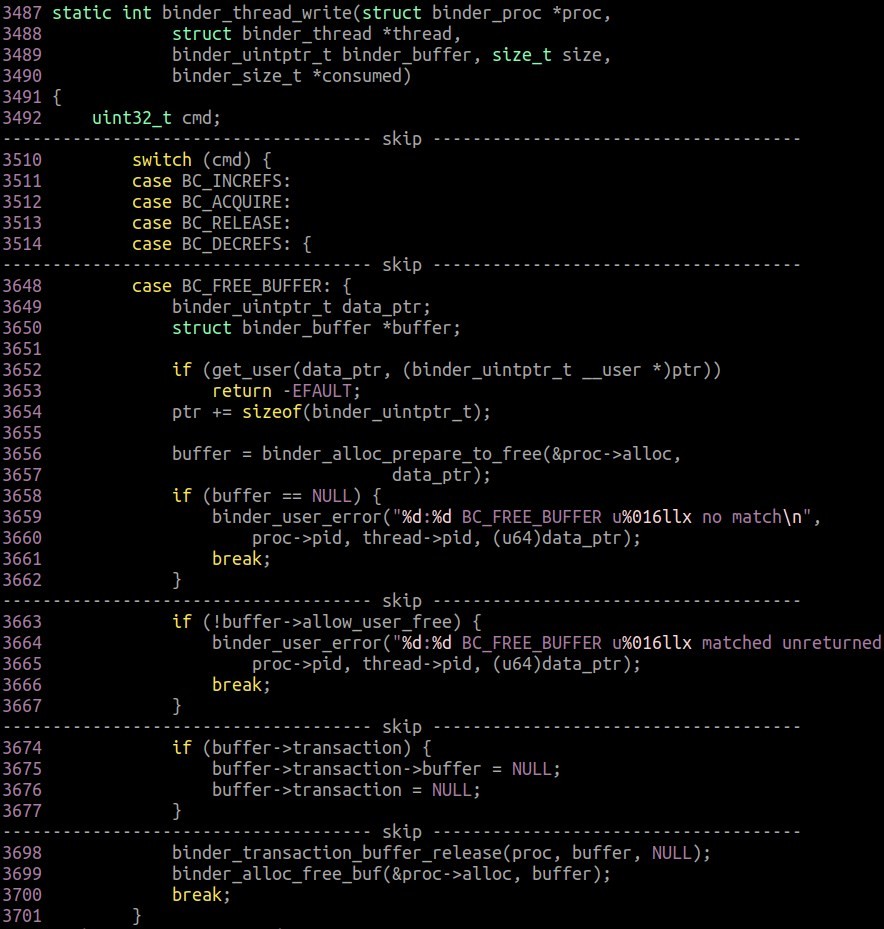
Task: Click 'break;' on line 3666
Action: click(x=241, y=685)
